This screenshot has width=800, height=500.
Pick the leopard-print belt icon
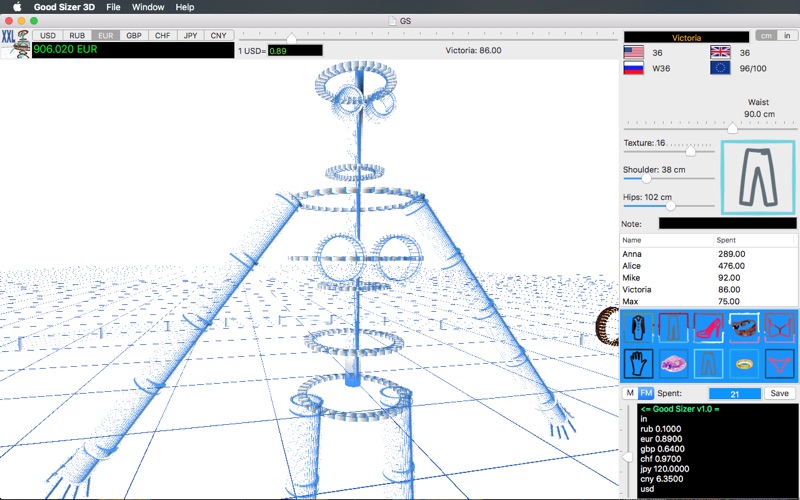click(743, 327)
